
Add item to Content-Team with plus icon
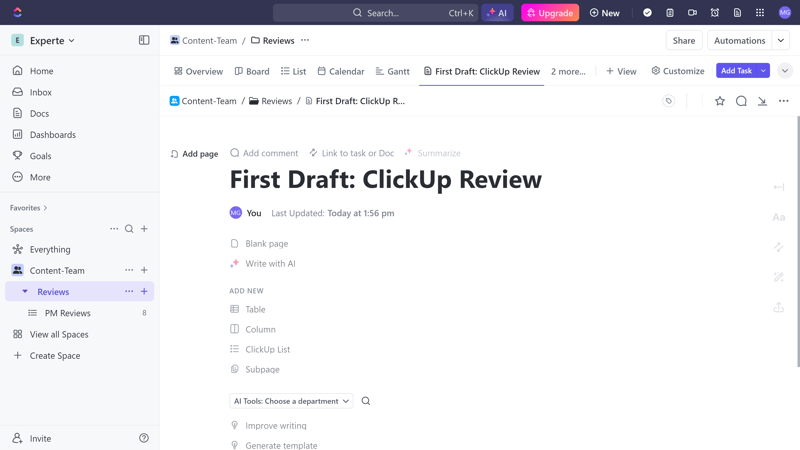(144, 270)
